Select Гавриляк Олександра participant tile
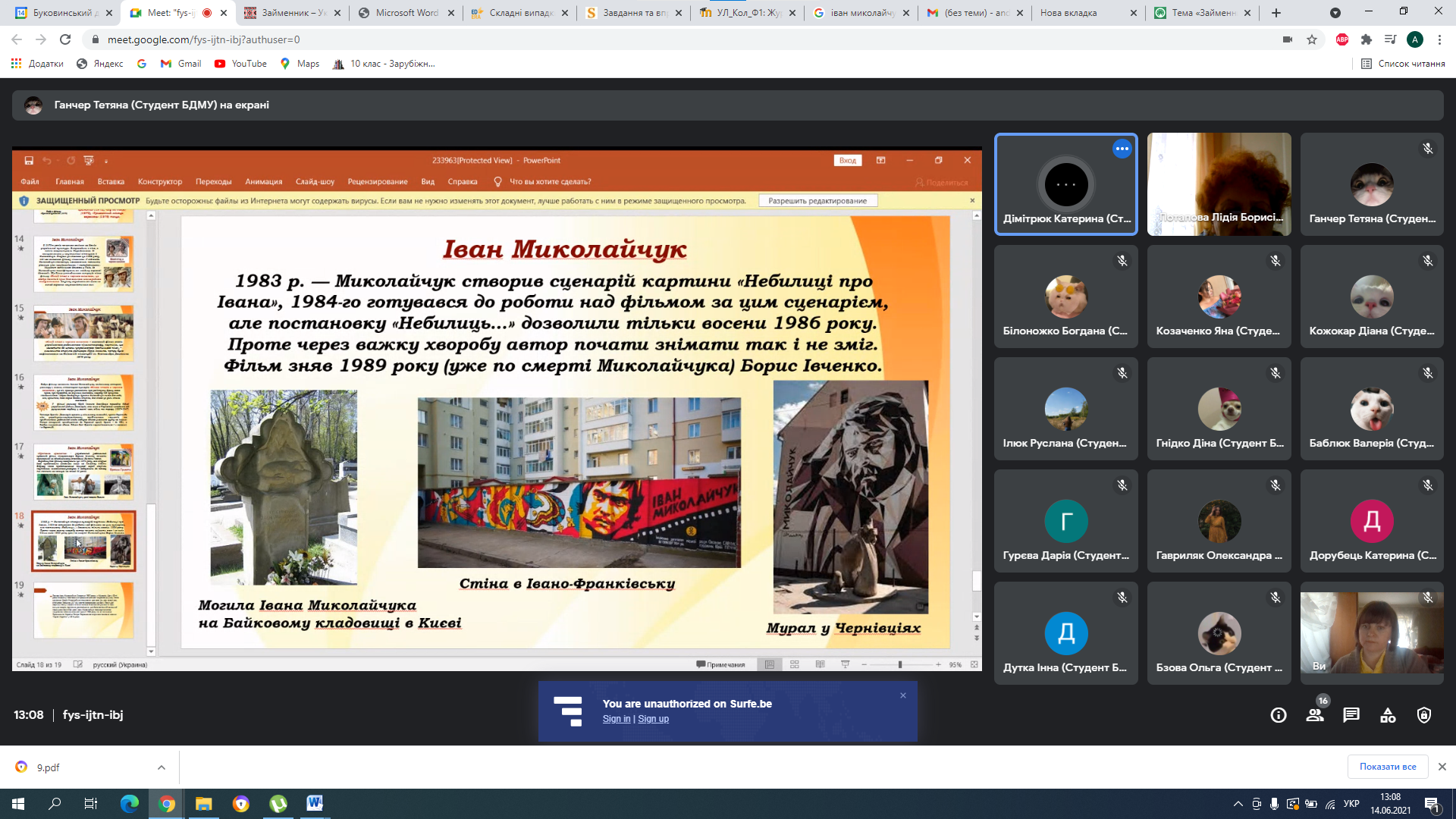Viewport: 1456px width, 819px height. (1219, 521)
